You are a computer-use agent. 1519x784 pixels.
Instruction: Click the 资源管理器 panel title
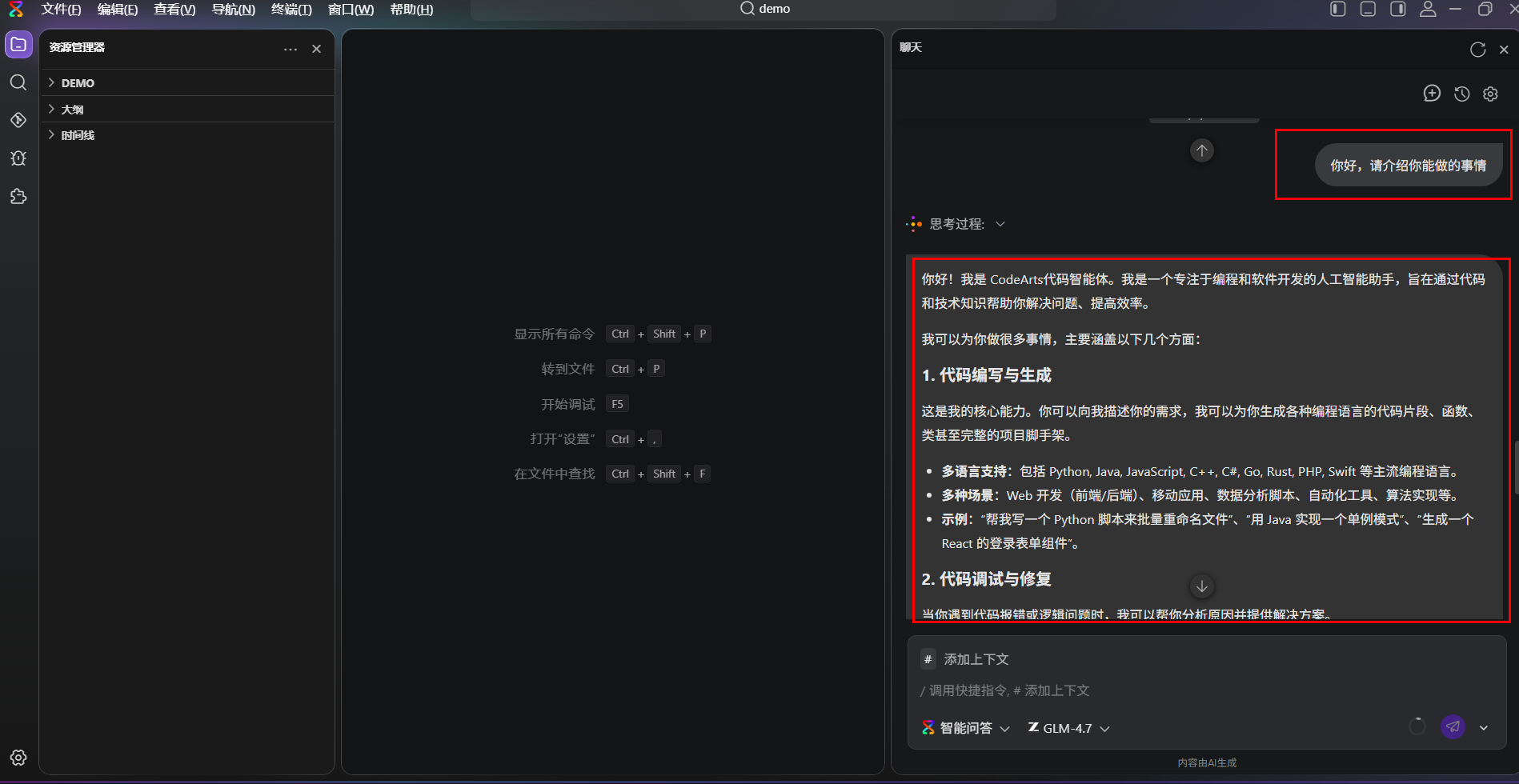77,47
